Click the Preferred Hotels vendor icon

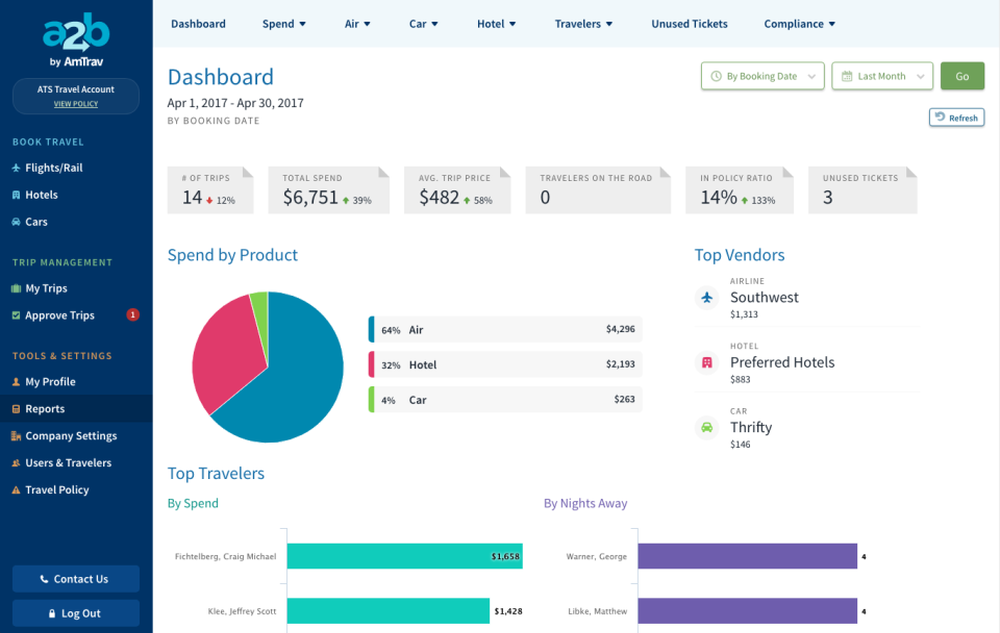707,363
